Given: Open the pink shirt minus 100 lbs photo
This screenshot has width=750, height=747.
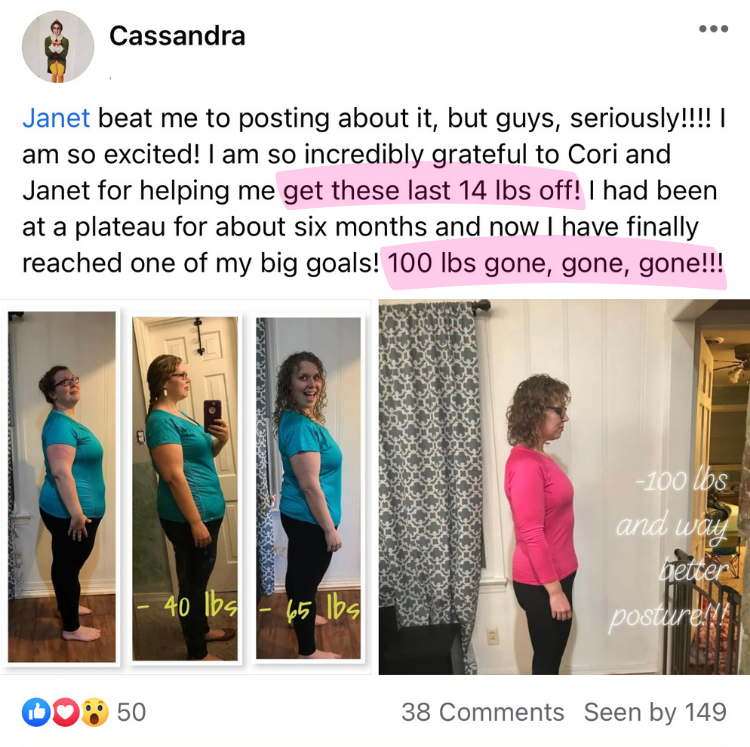Looking at the screenshot, I should click(x=564, y=487).
